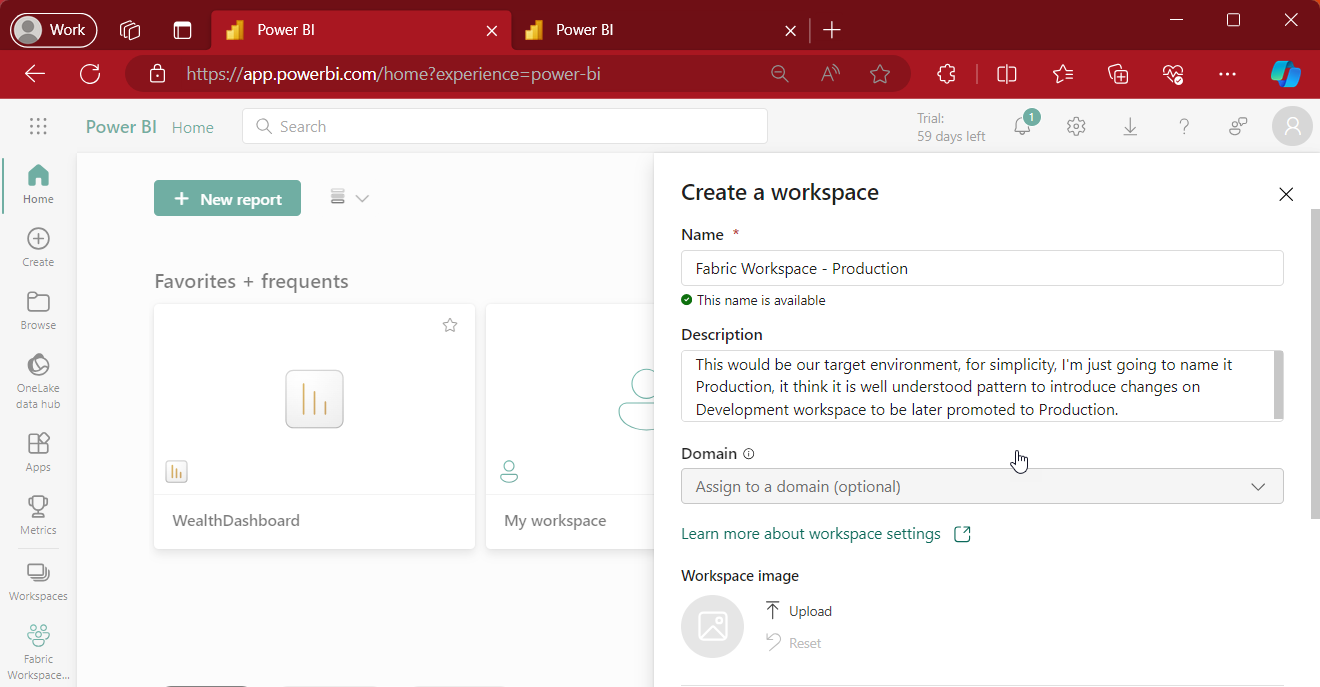This screenshot has width=1320, height=687.
Task: Open Power BI notifications bell
Action: 1022,126
